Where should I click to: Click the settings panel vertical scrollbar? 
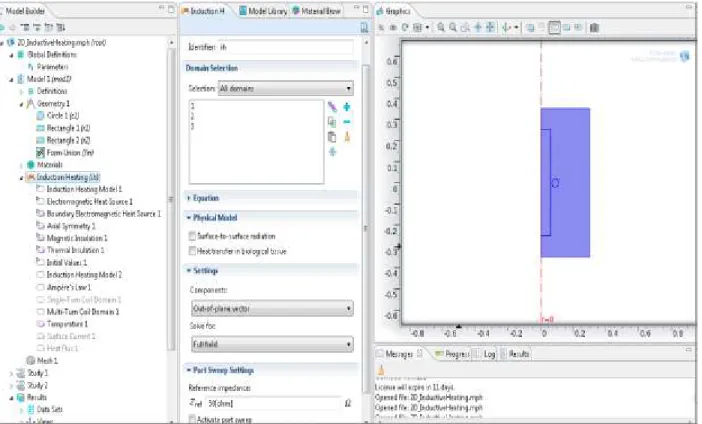(x=365, y=227)
